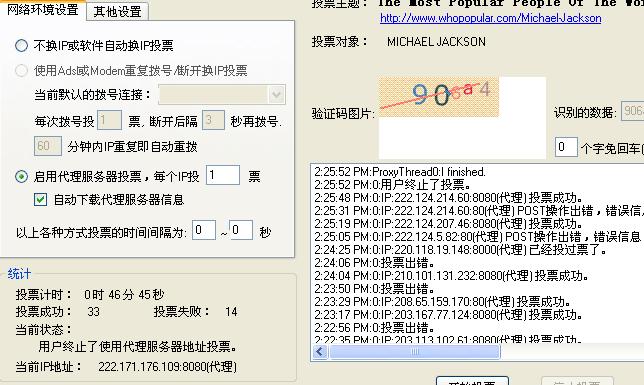Image resolution: width=644 pixels, height=385 pixels.
Task: Click the 投票成功 count 33
Action: click(94, 312)
